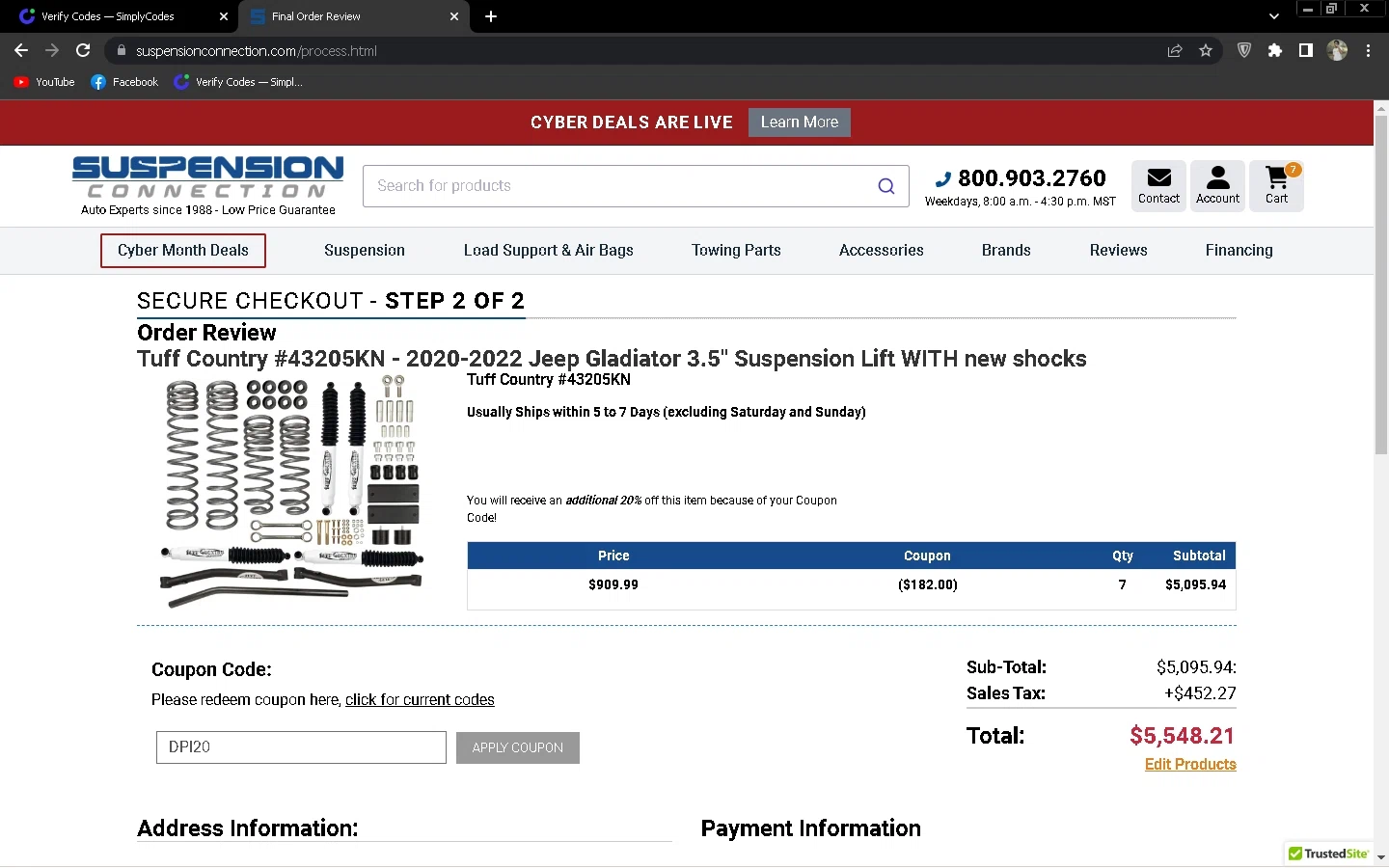Click the product title Tuff Country #43205KN heading
1389x868 pixels.
[612, 359]
